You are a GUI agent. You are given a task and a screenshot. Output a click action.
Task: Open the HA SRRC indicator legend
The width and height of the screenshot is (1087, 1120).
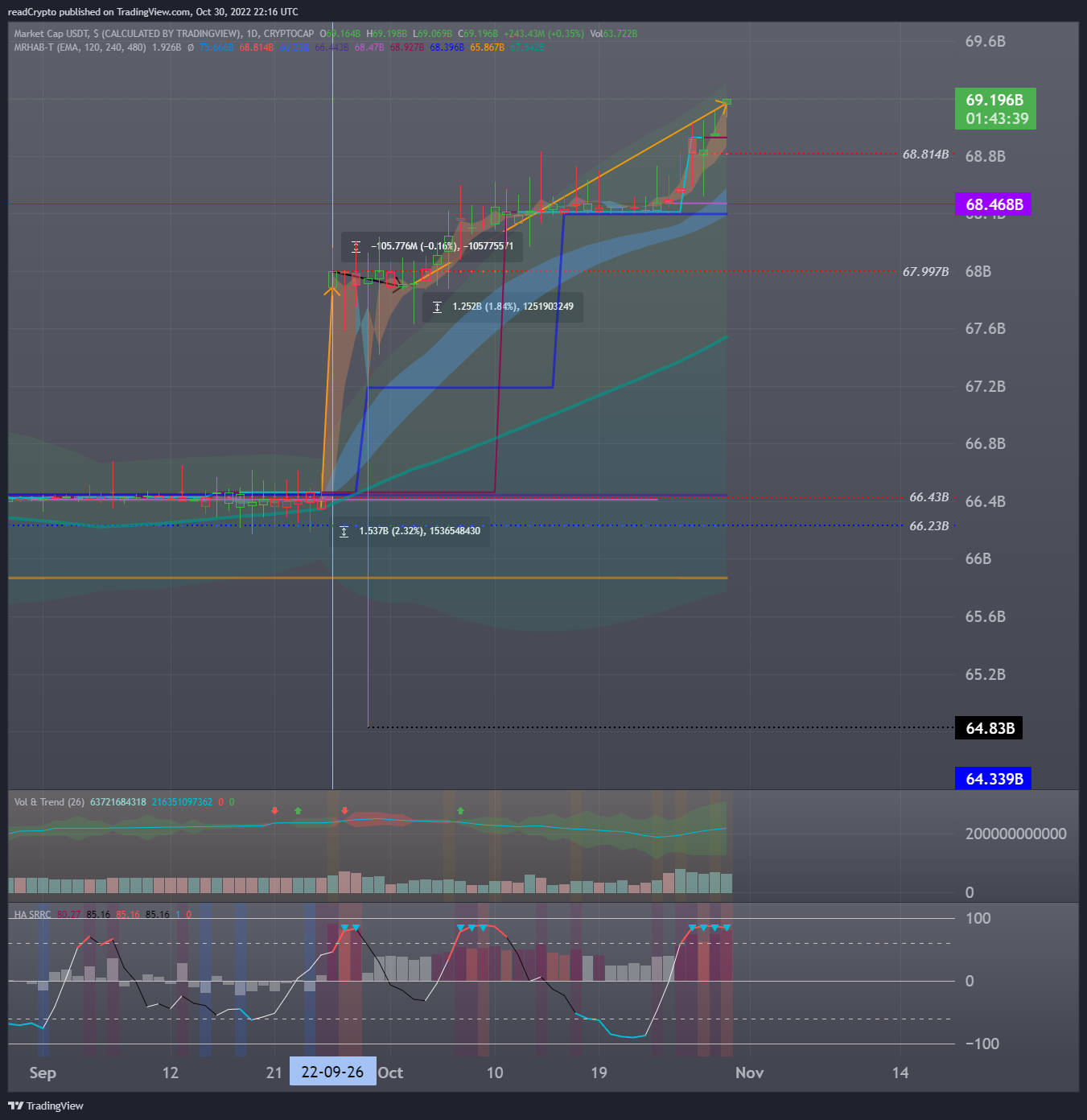[32, 915]
